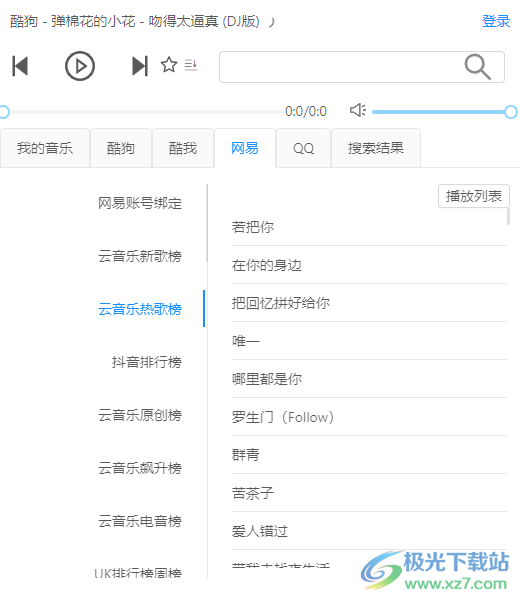This screenshot has width=520, height=600.
Task: Select the 抖音排行榜 chart
Action: 147,362
